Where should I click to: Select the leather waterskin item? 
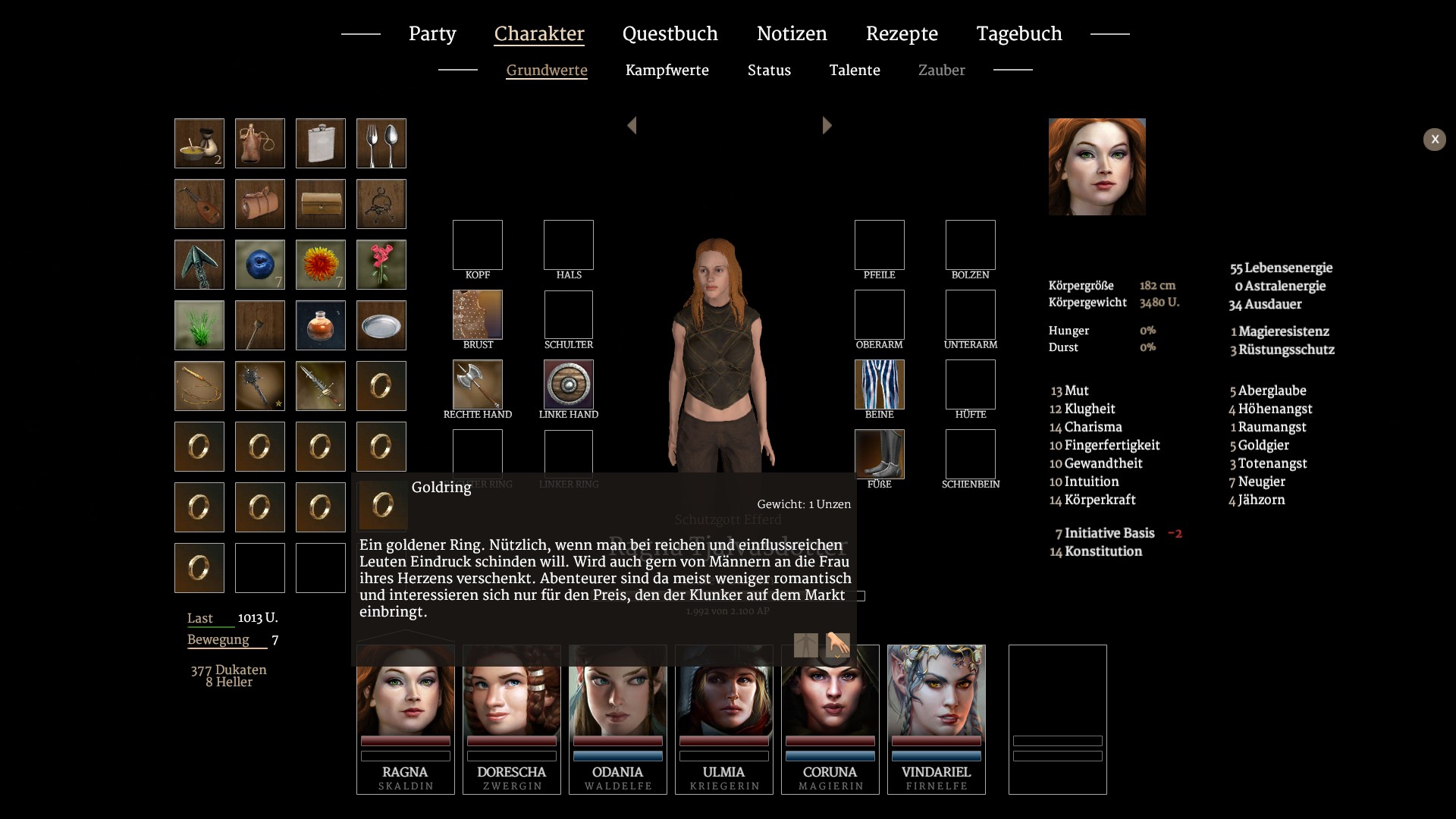coord(260,143)
